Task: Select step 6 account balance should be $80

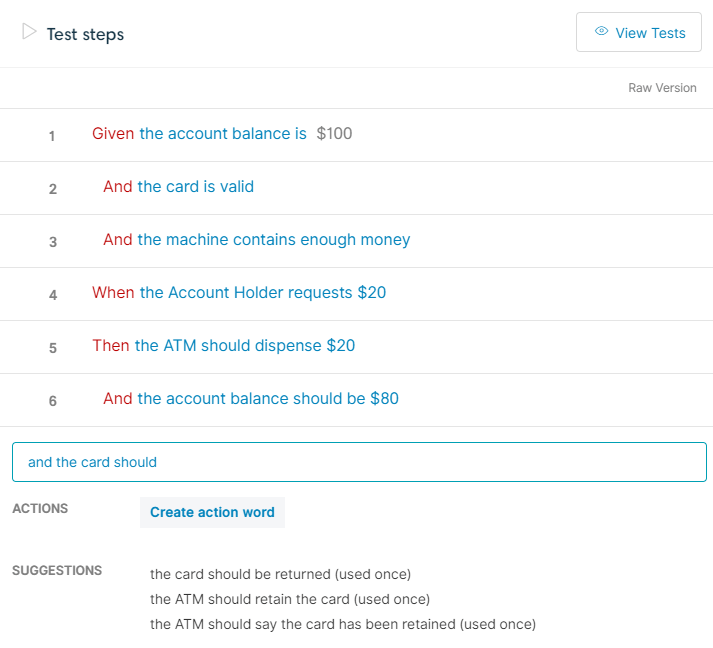Action: 268,399
